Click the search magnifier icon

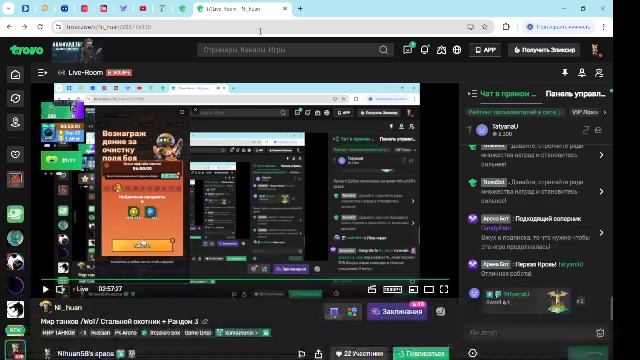(x=383, y=50)
